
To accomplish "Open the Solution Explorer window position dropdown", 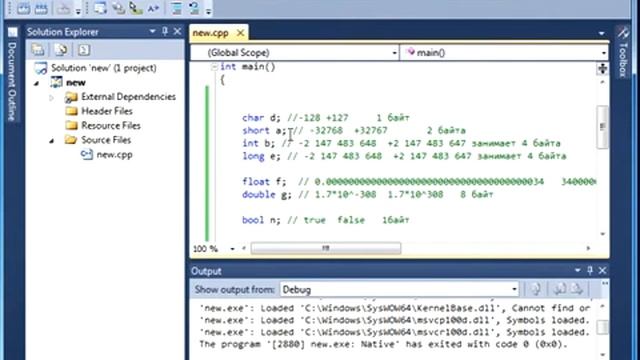I will (152, 31).
